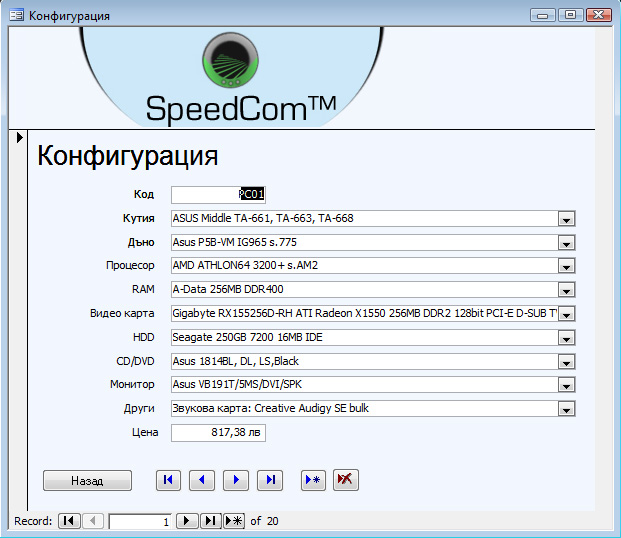
Task: Click new record icon in Record bar
Action: (x=233, y=521)
